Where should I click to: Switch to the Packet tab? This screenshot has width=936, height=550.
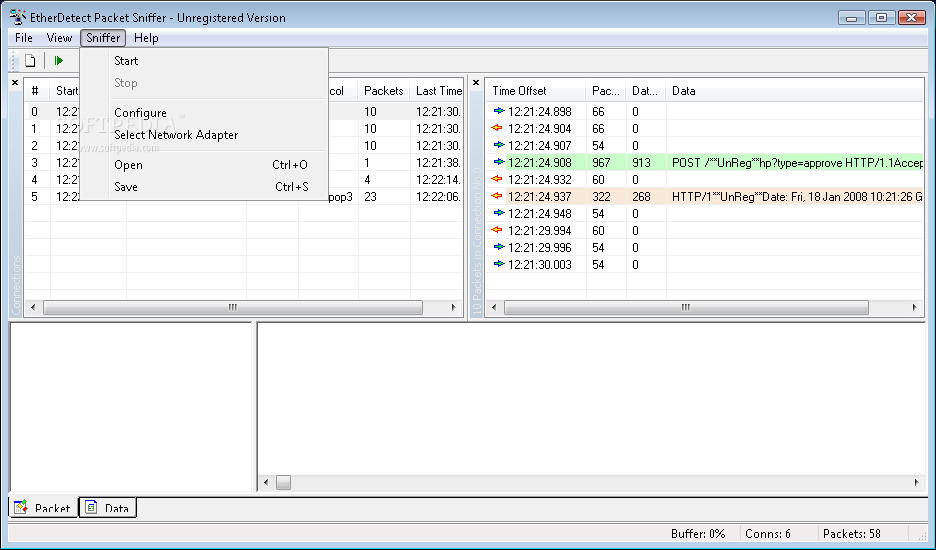[43, 508]
